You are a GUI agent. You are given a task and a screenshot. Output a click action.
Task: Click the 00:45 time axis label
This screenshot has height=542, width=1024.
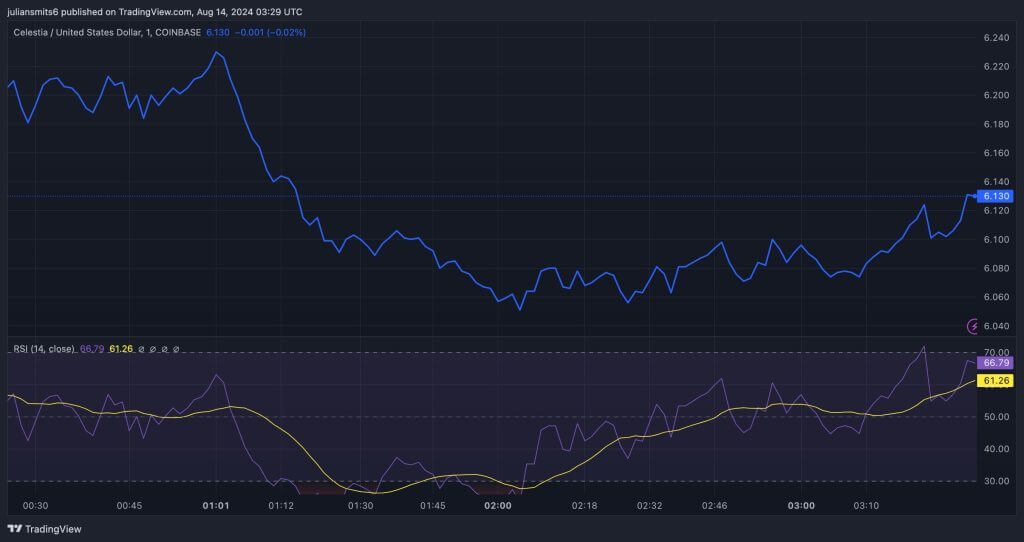pos(129,506)
